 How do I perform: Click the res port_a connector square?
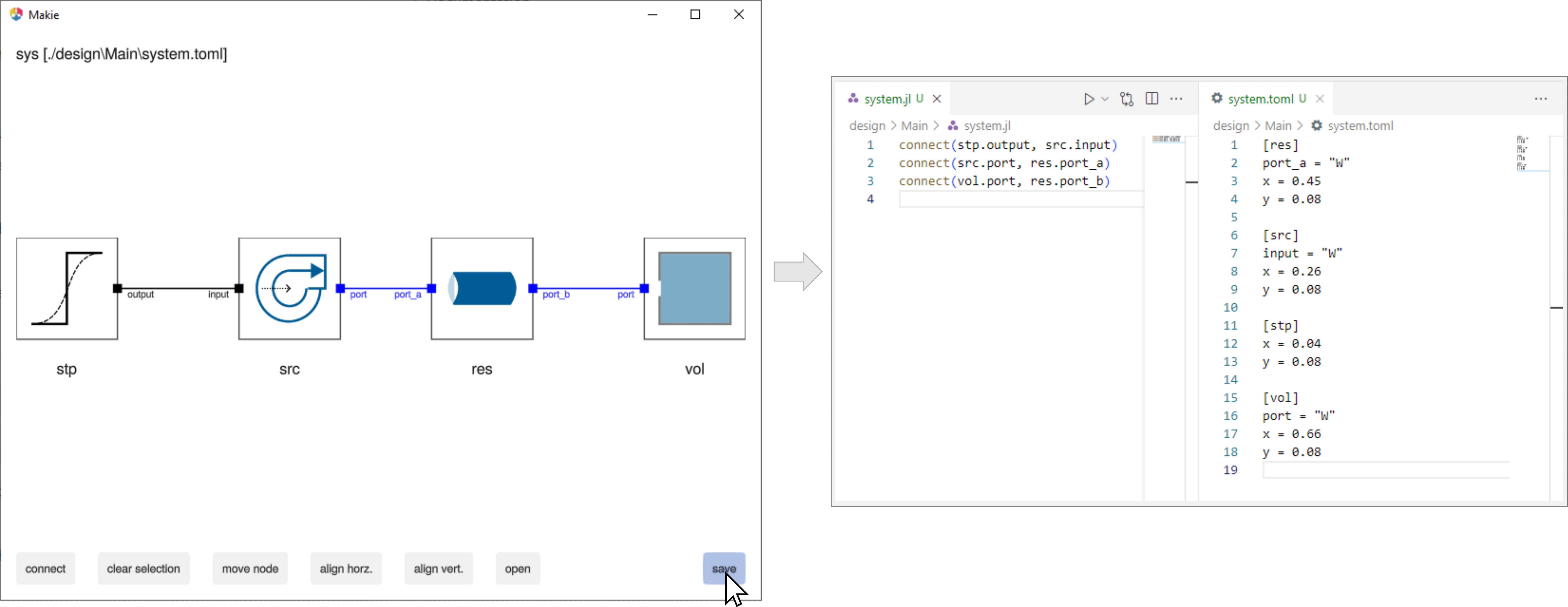[431, 289]
